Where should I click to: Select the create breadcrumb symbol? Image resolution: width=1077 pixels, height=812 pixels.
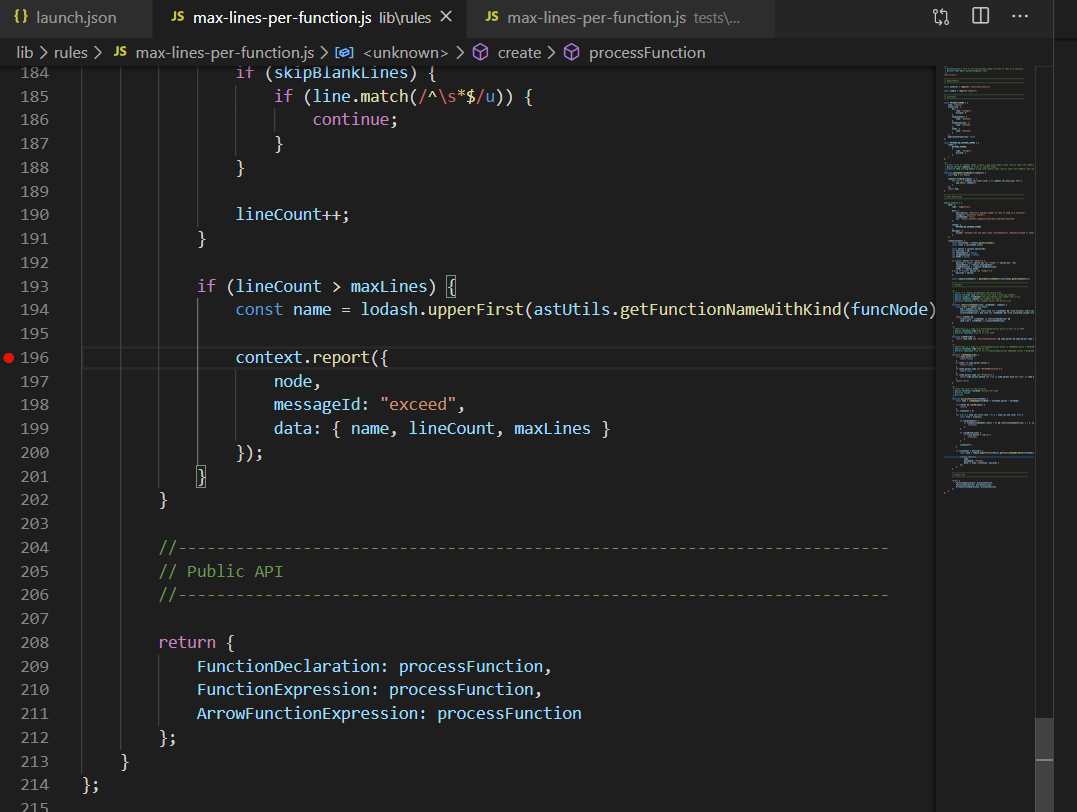519,53
